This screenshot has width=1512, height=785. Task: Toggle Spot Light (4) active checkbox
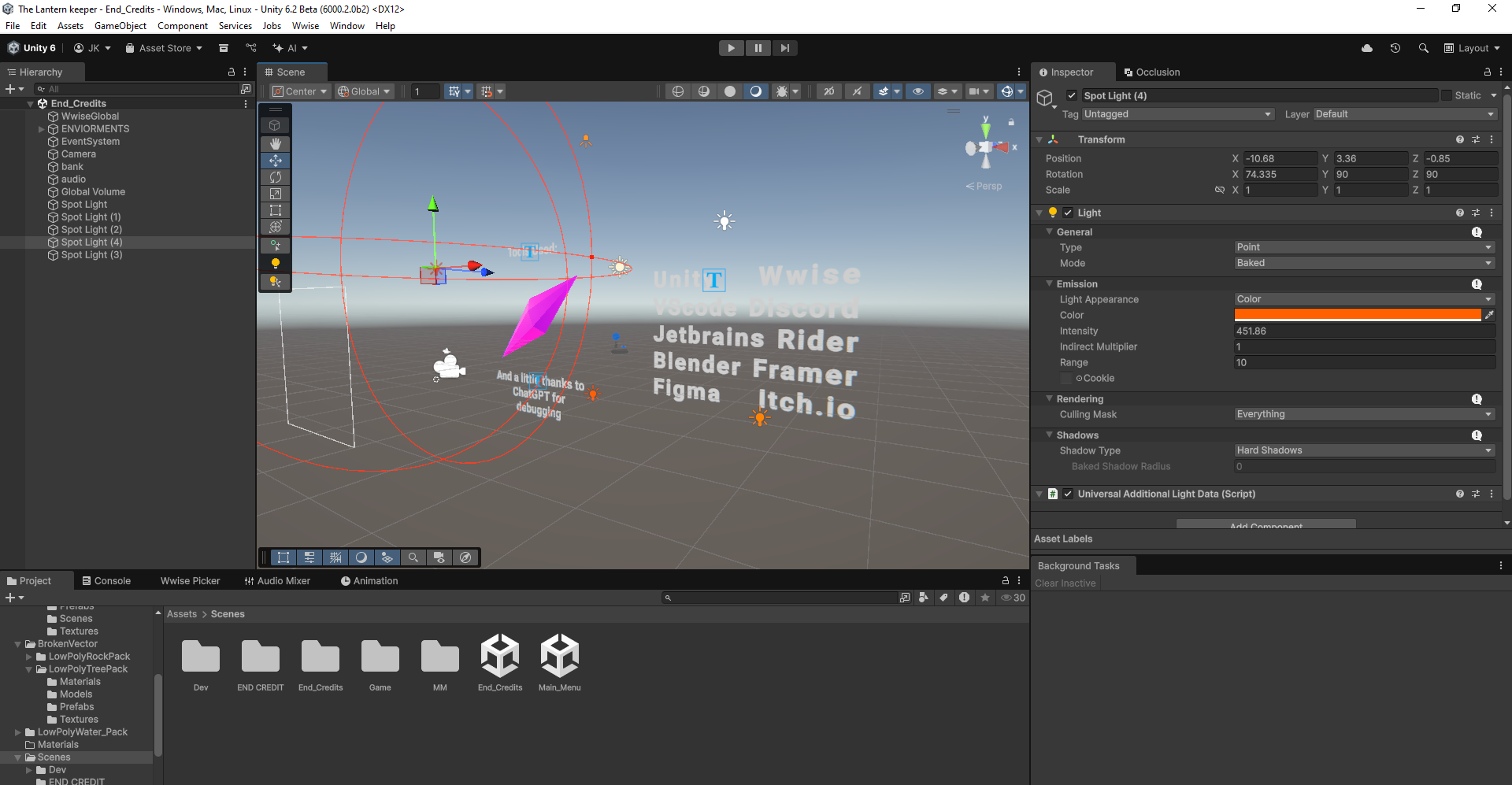1072,95
